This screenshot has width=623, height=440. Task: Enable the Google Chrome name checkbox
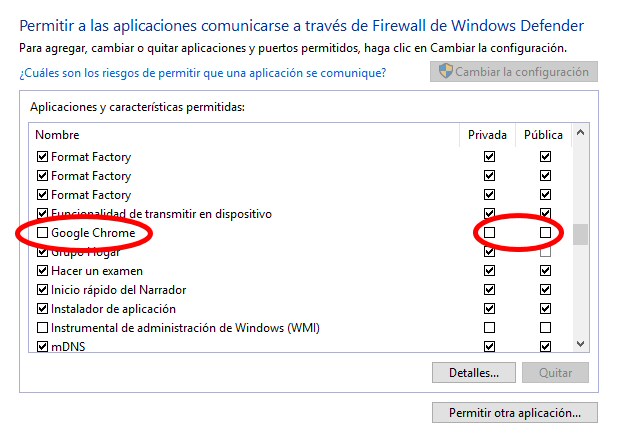coord(42,233)
